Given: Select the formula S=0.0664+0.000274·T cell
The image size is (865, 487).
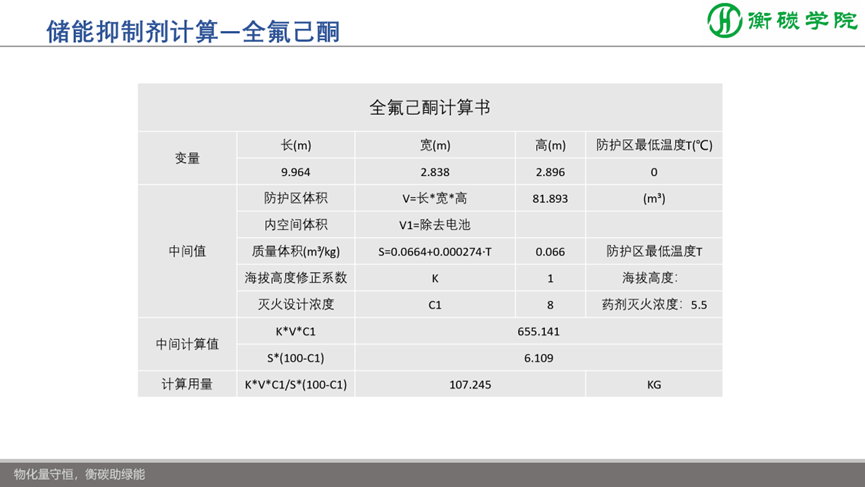Looking at the screenshot, I should point(435,252).
